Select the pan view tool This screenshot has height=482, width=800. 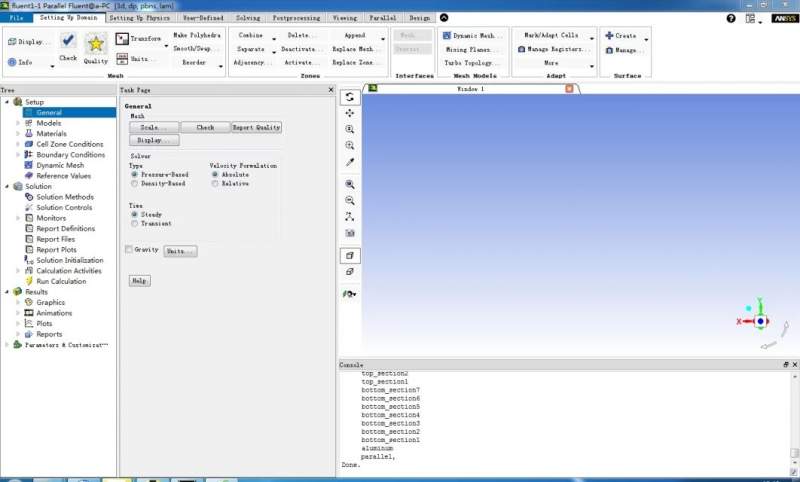(x=349, y=113)
